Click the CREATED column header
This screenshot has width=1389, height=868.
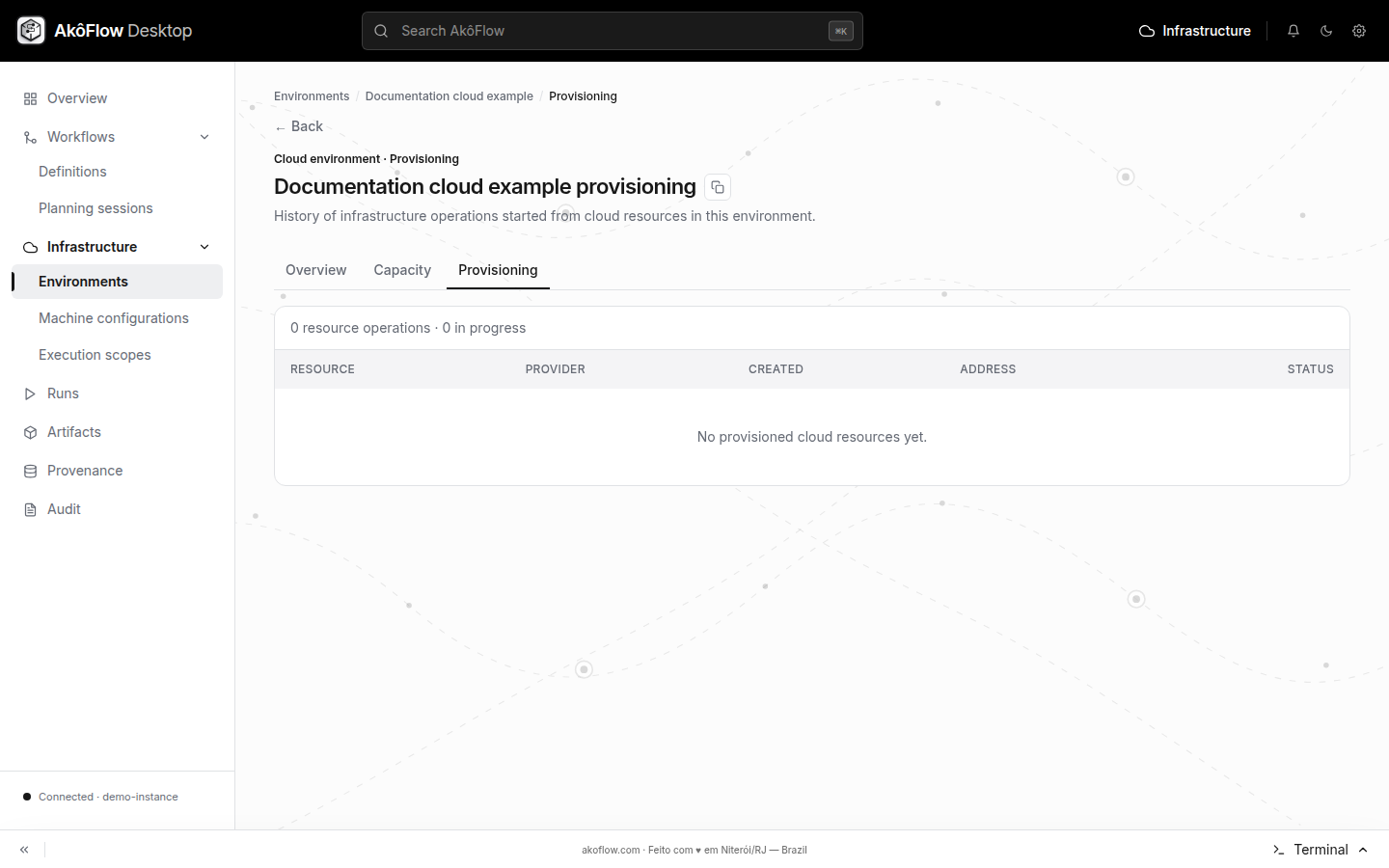(x=776, y=369)
